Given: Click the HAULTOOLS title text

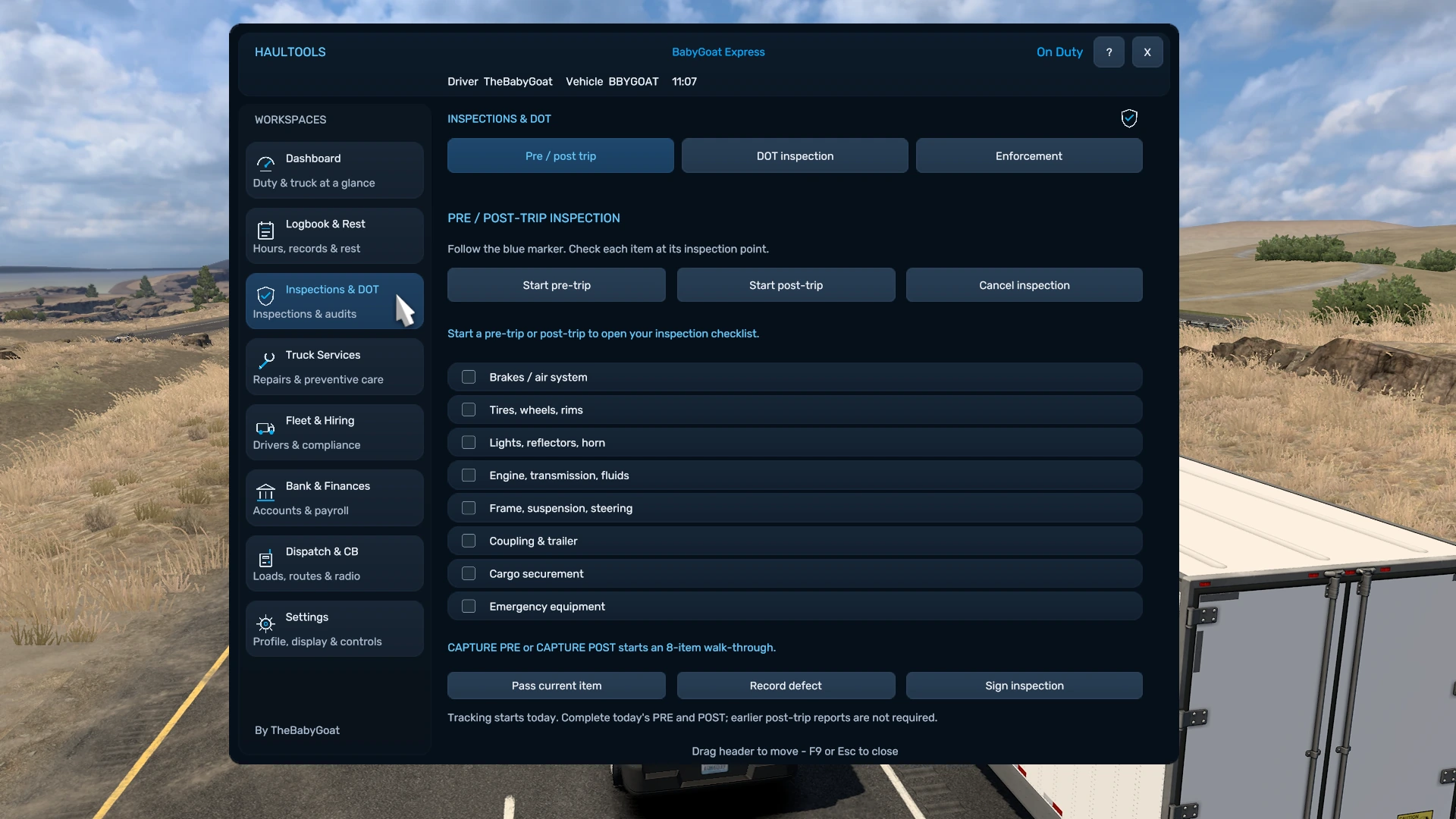Looking at the screenshot, I should click(x=290, y=52).
